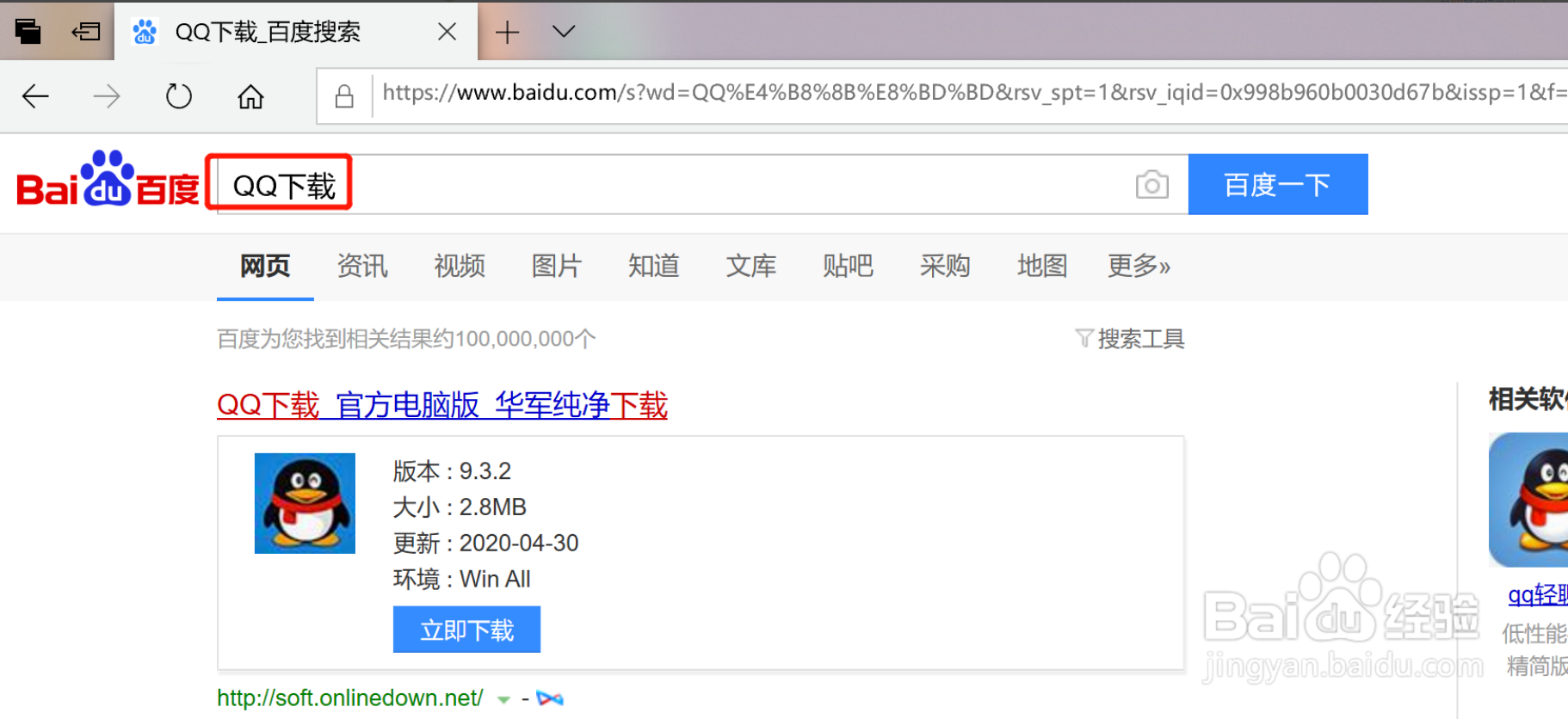
Task: Click the 相关软件 sidebar heading
Action: pos(1528,399)
